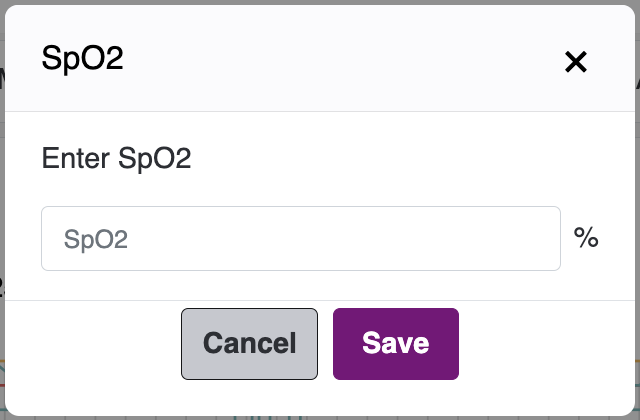Screen dimensions: 640x420
Task: Click the SpO2 dialog title text
Action: 82,58
